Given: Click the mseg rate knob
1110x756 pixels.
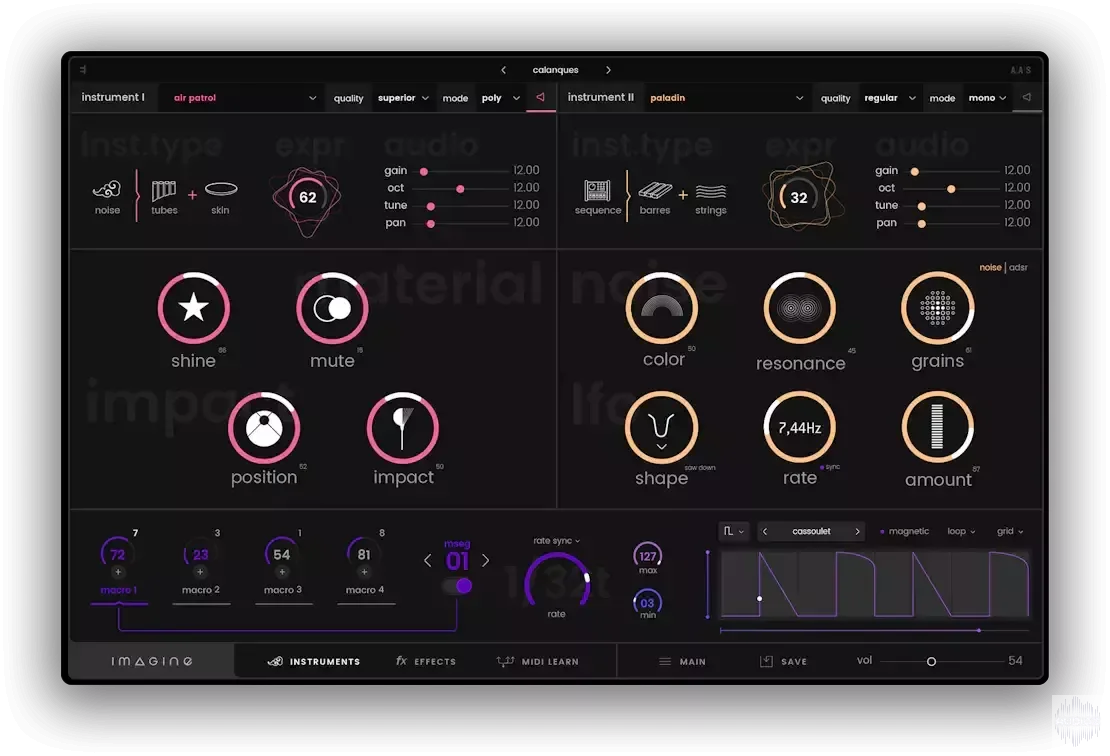Looking at the screenshot, I should [556, 582].
